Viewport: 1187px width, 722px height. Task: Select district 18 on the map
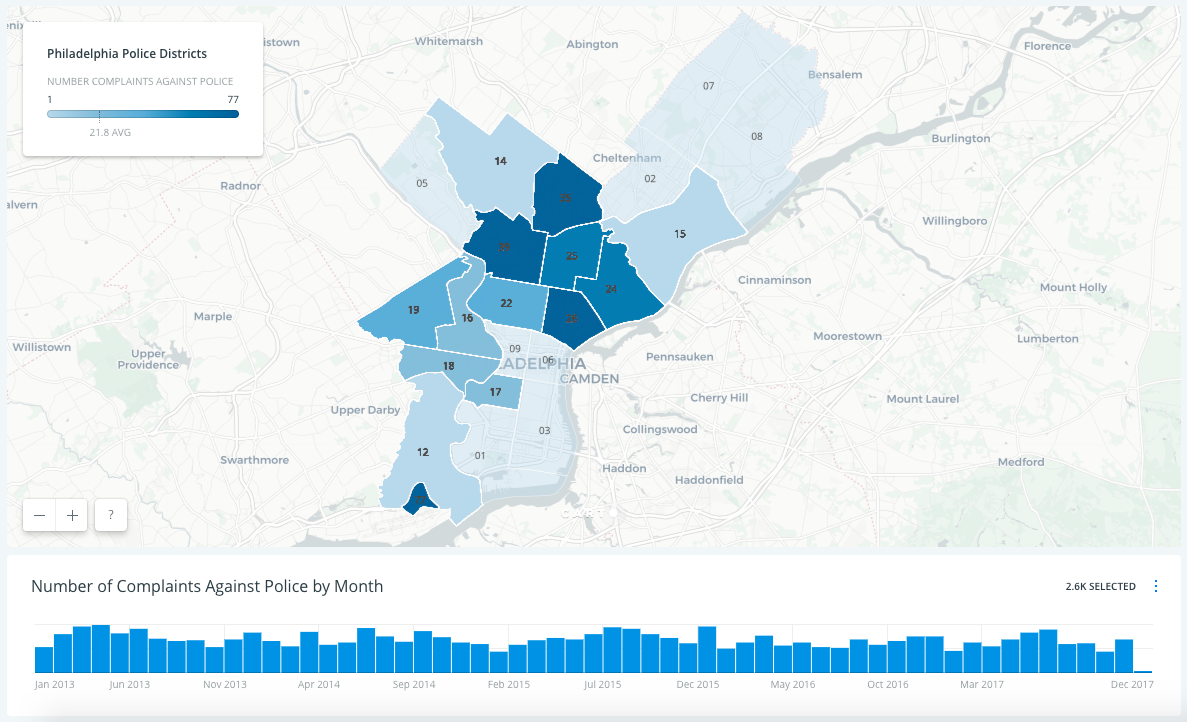[x=449, y=366]
